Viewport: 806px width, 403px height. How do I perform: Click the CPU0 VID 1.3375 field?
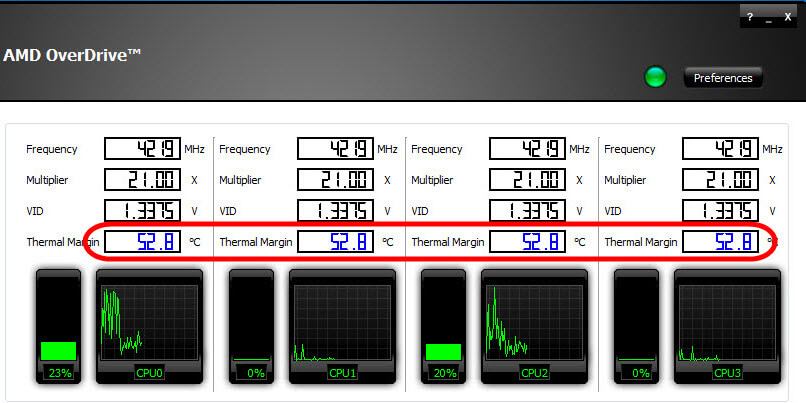click(x=142, y=211)
